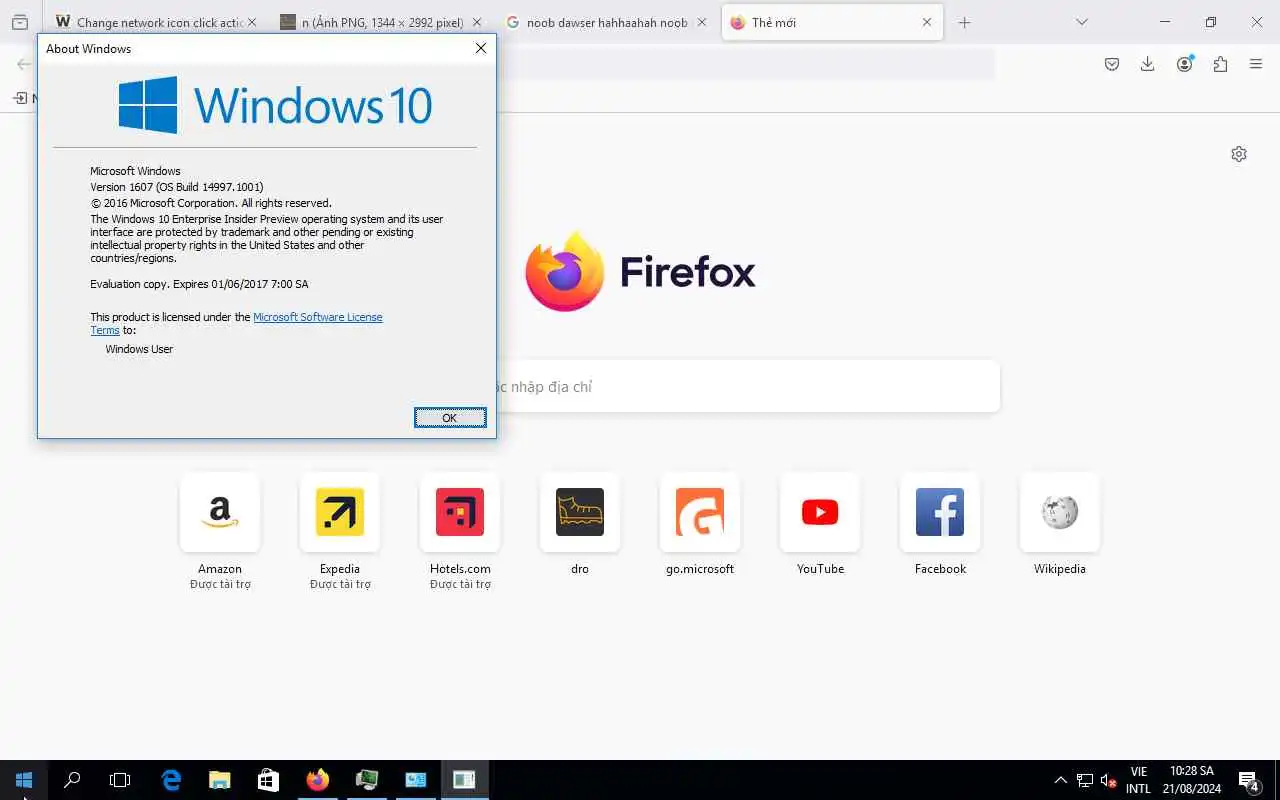Launch Microsoft Edge from the taskbar

[x=171, y=780]
